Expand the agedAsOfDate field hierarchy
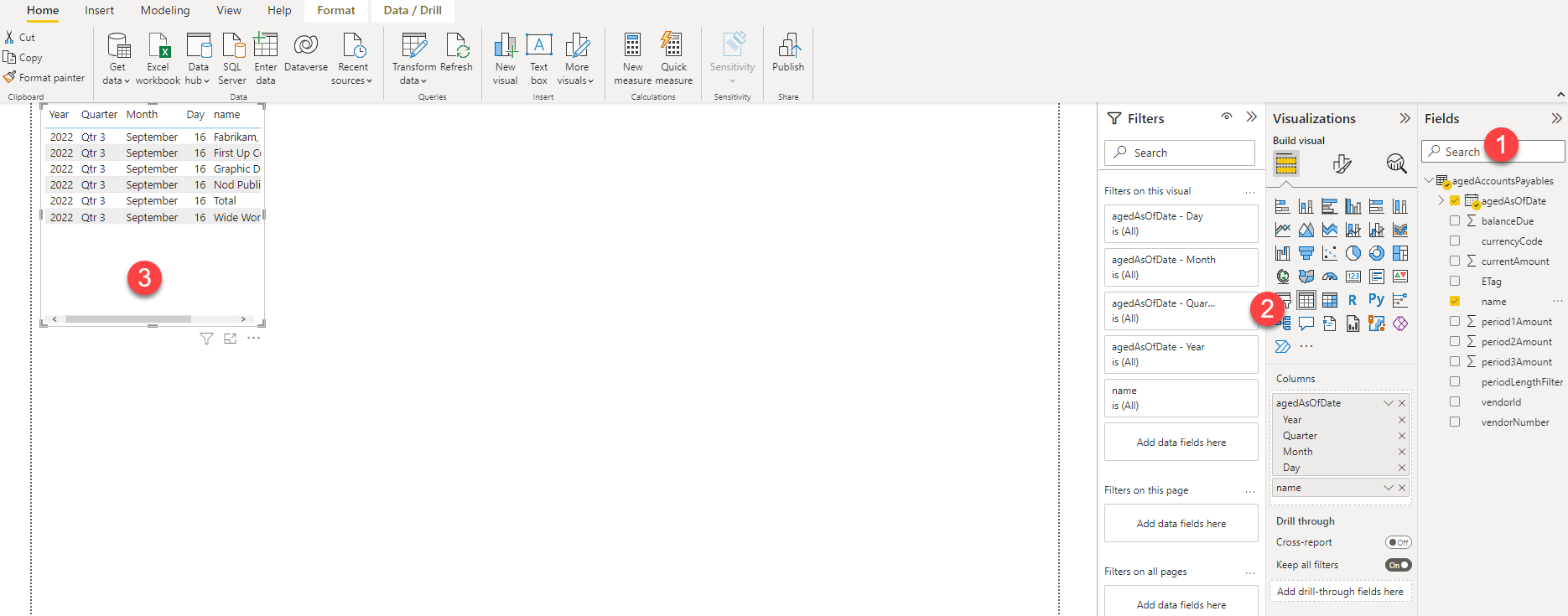Screen dimensions: 1568x616 [1441, 200]
